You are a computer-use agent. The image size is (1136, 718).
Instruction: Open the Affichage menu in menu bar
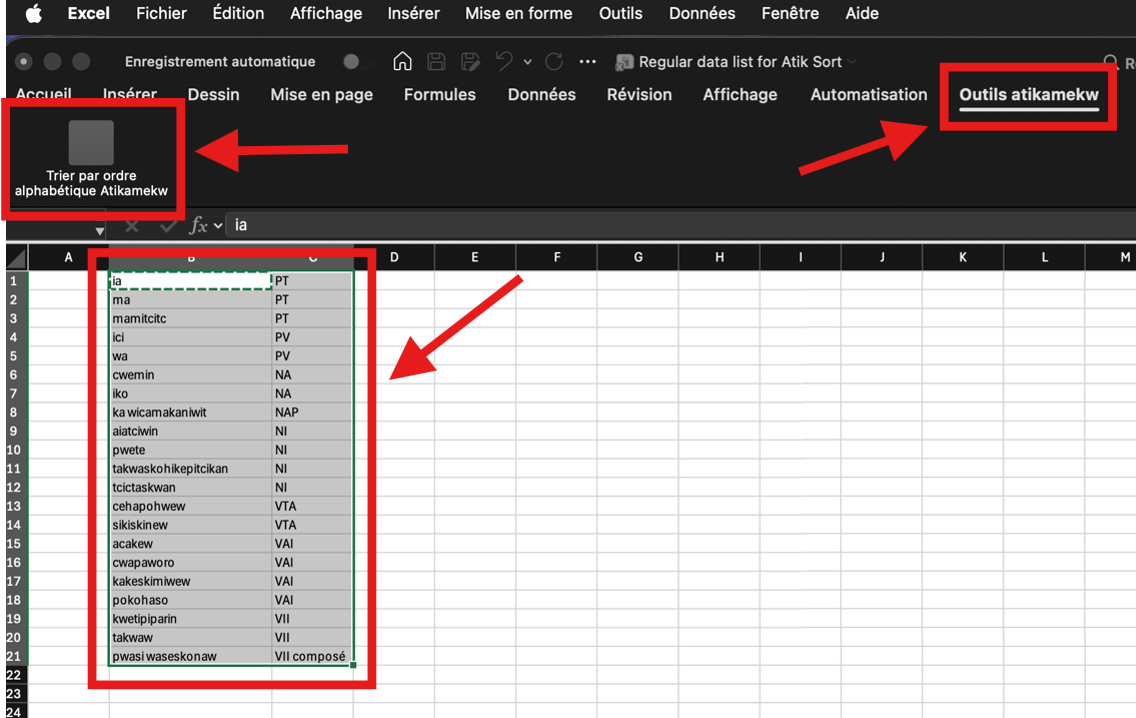tap(325, 13)
